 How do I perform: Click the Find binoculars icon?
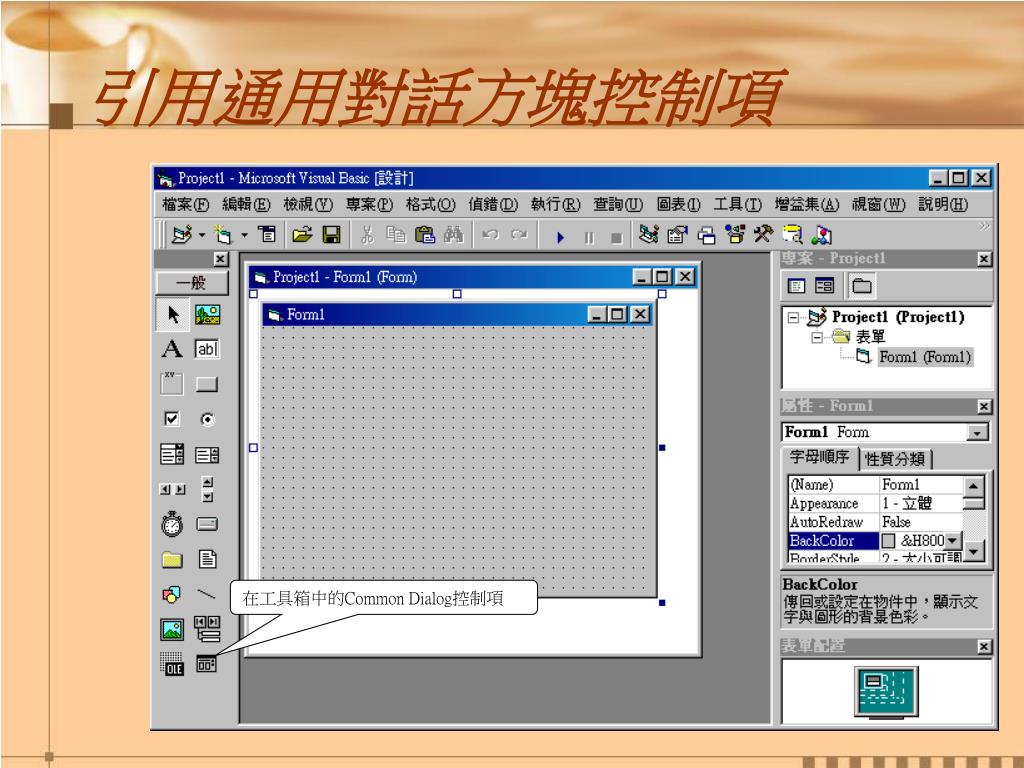coord(453,235)
